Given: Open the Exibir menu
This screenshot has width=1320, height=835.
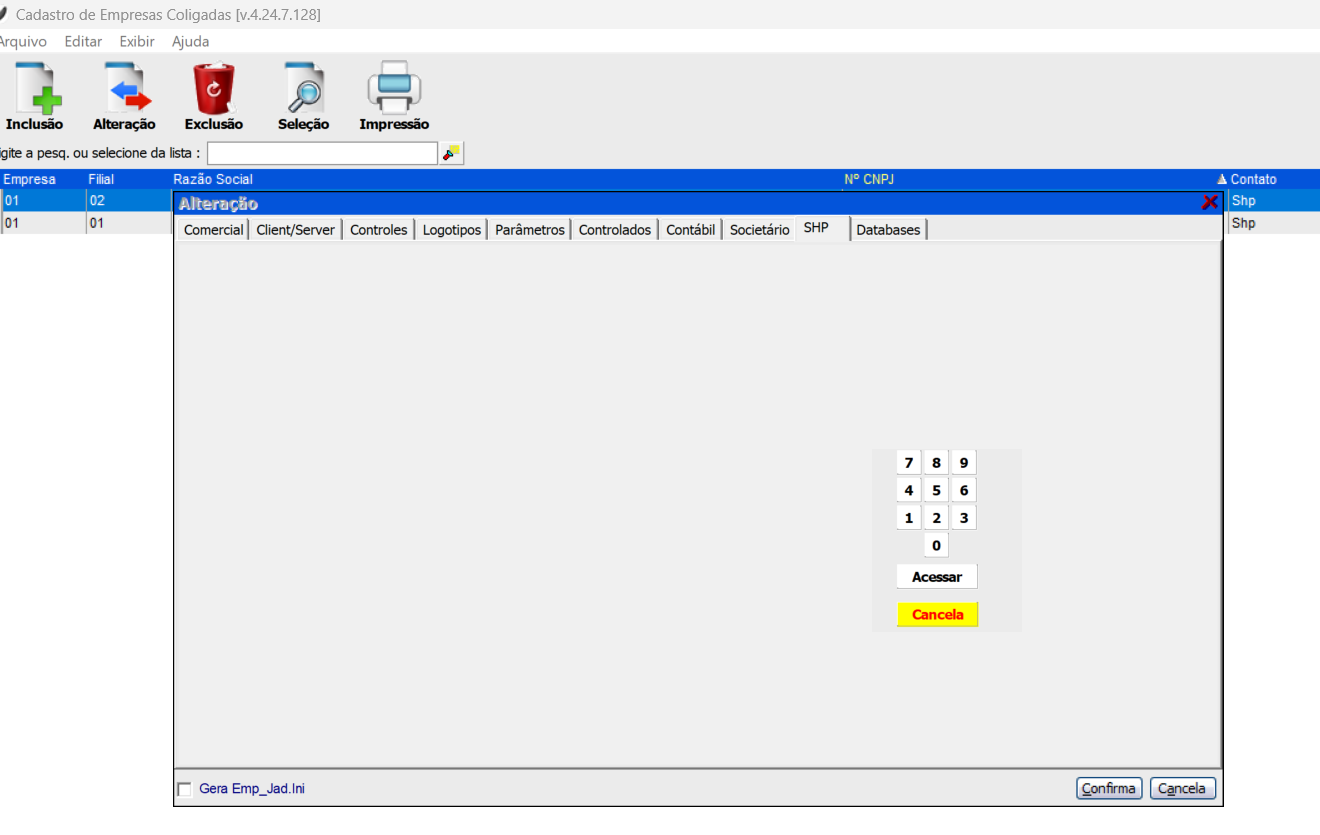Looking at the screenshot, I should pyautogui.click(x=137, y=42).
